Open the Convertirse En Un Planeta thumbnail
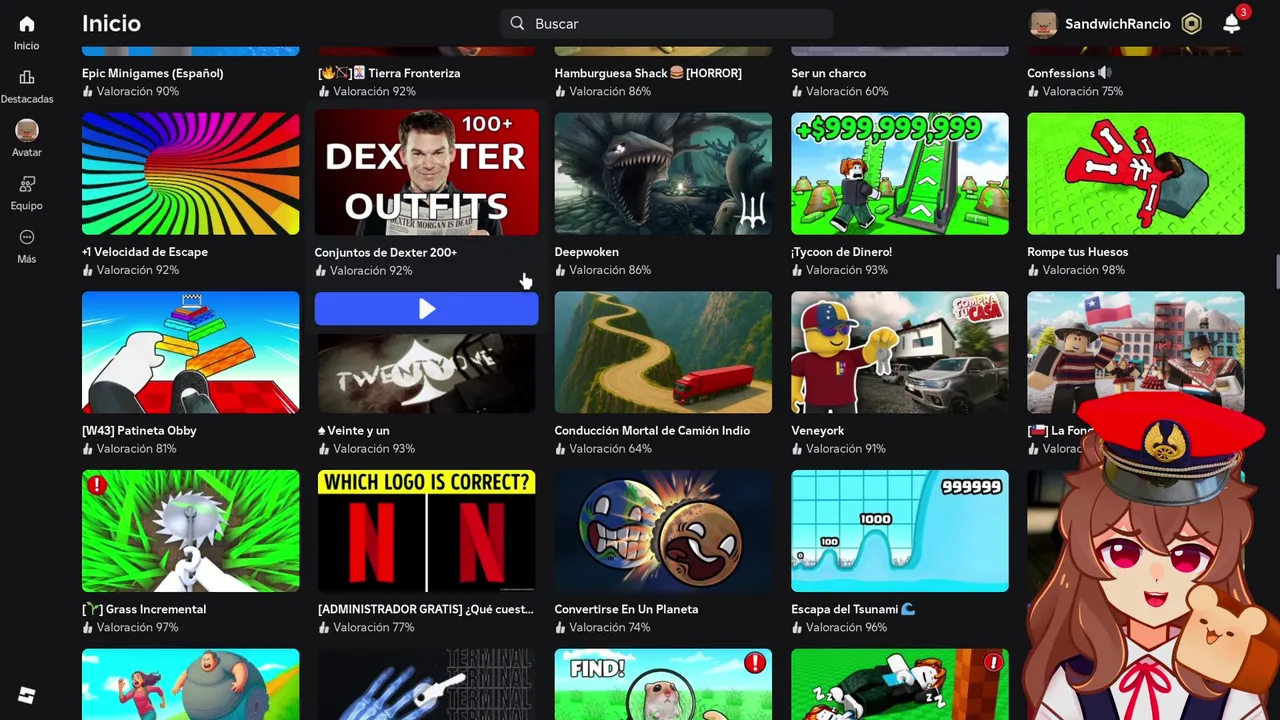The height and width of the screenshot is (720, 1280). coord(663,531)
